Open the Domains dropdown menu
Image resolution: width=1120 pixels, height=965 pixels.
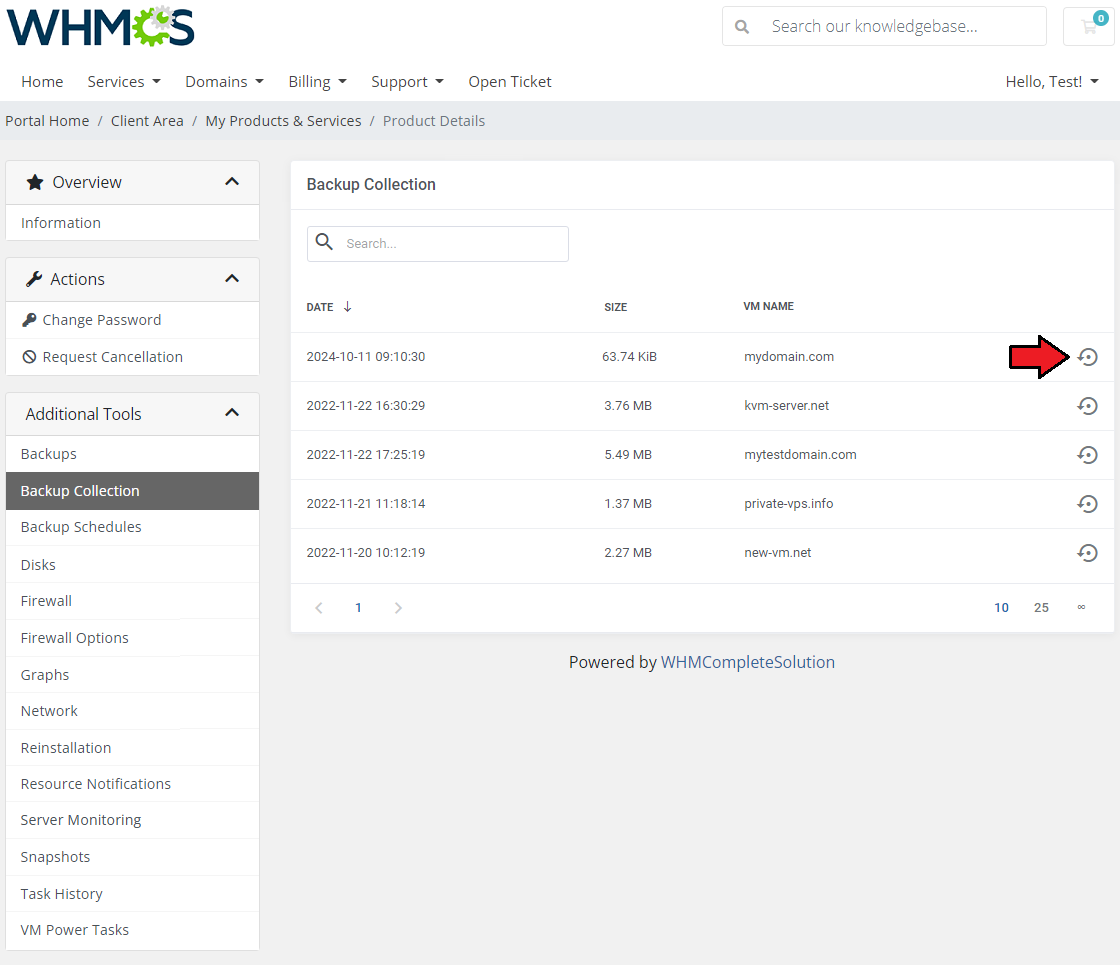pos(224,81)
